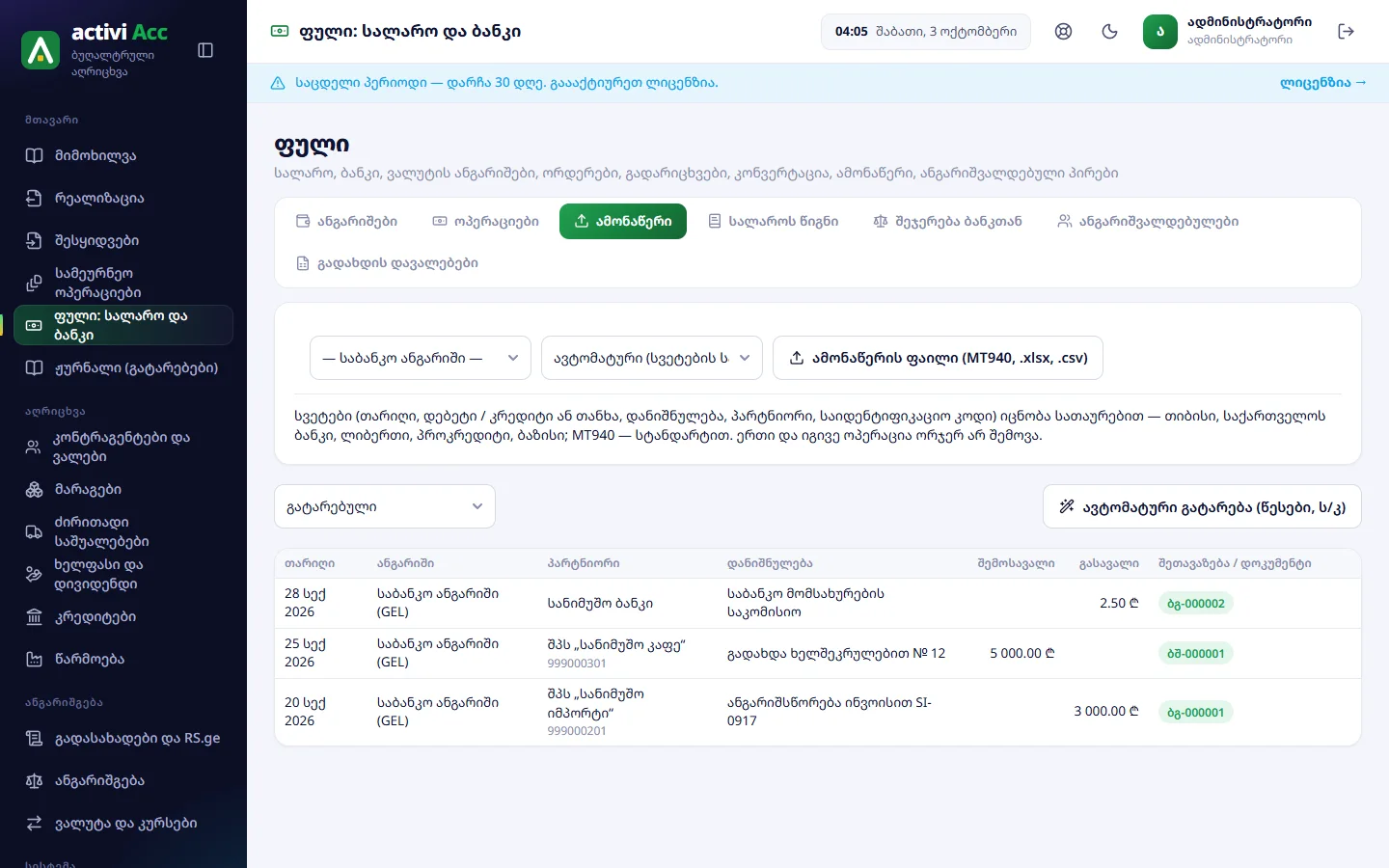This screenshot has width=1389, height=868.
Task: Log out using the exit icon
Action: [x=1347, y=31]
